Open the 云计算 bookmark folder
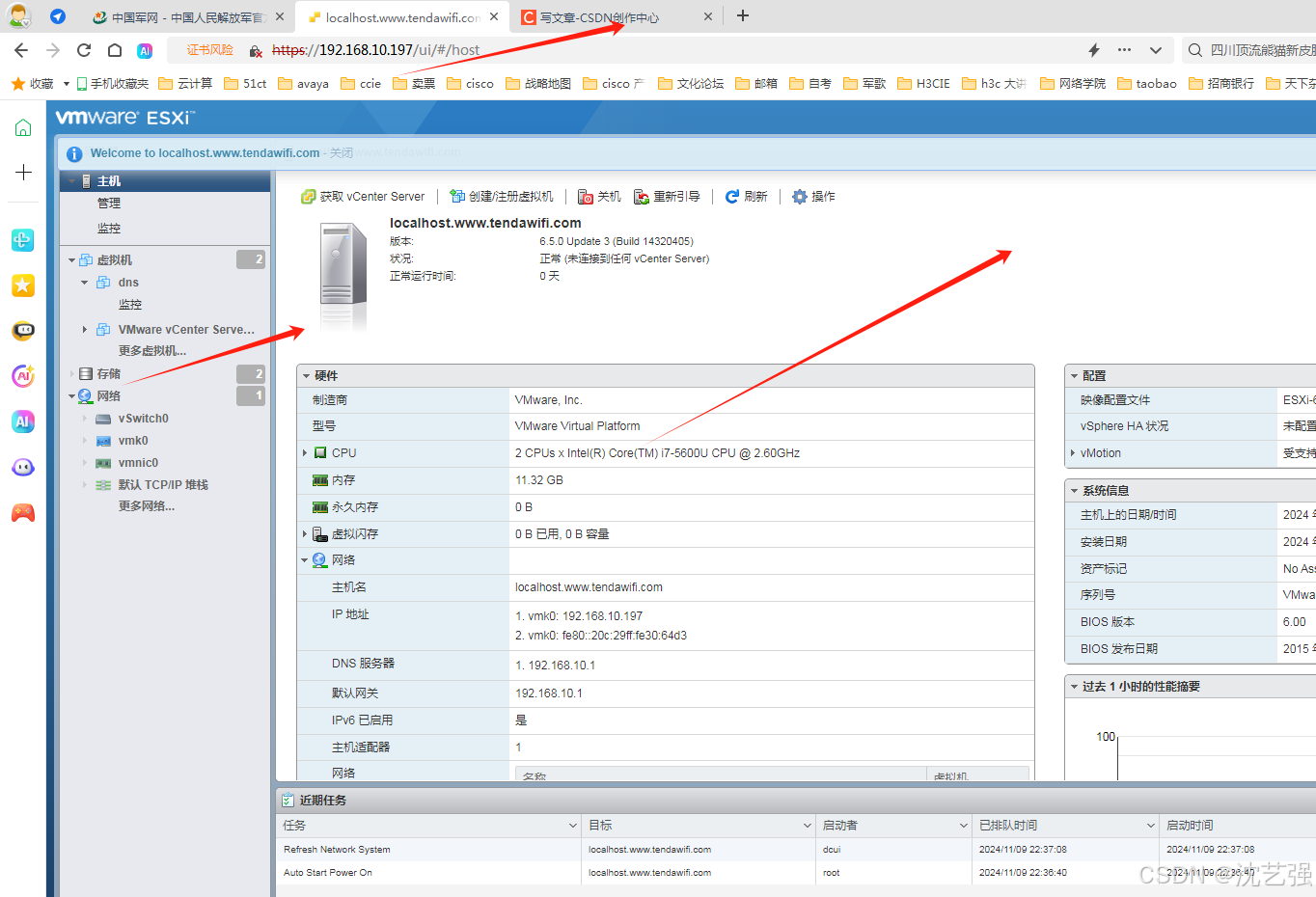Screen dimensions: 1316x897 point(185,84)
